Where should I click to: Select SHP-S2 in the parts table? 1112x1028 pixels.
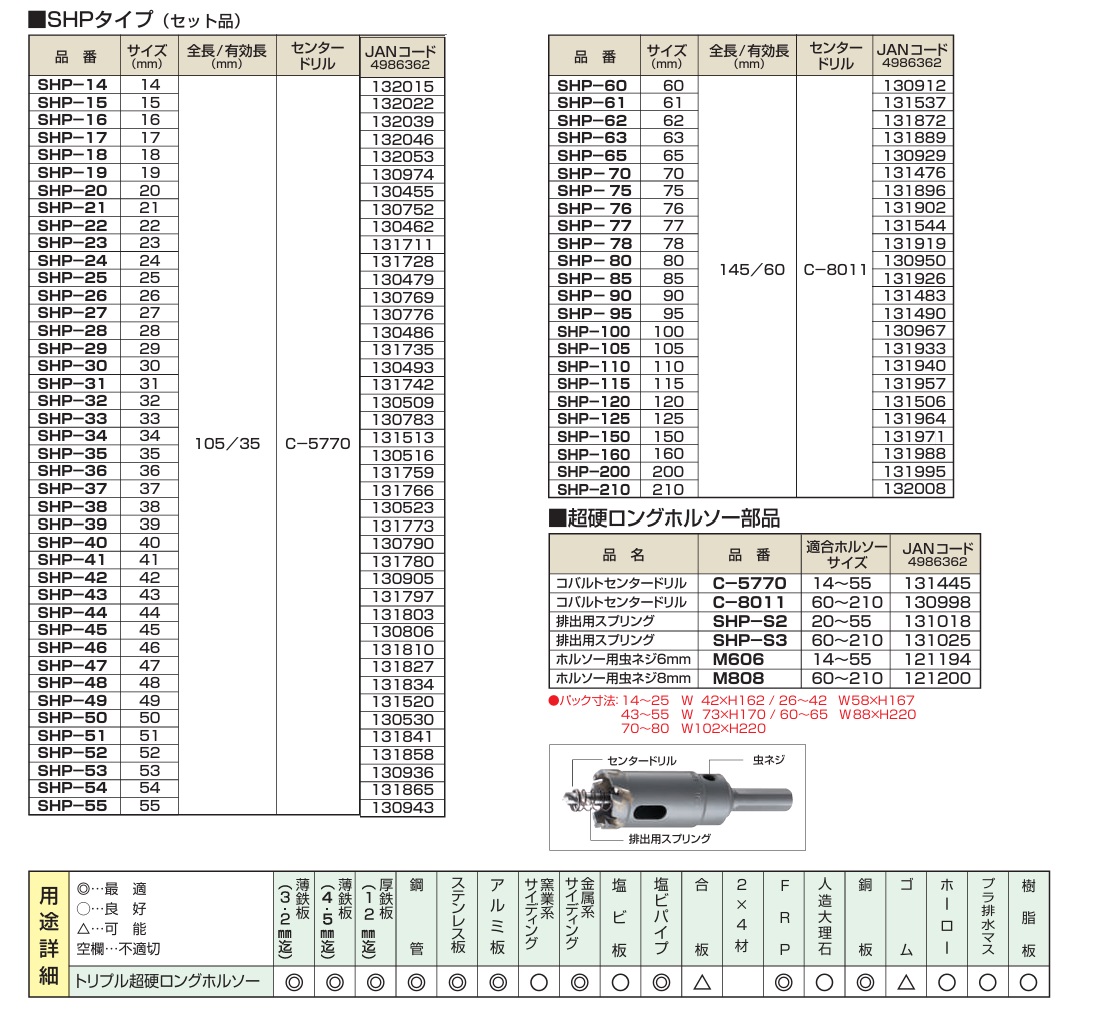click(x=750, y=622)
